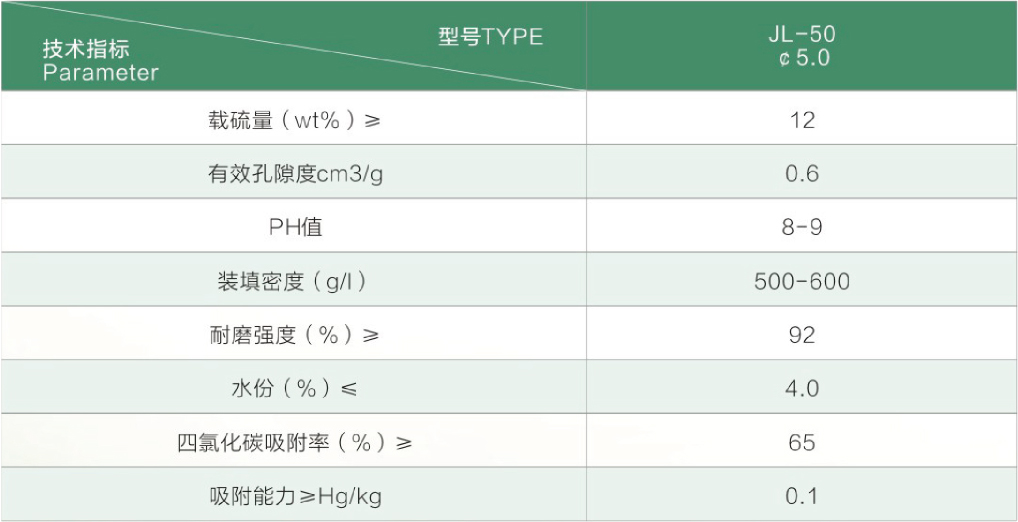The height and width of the screenshot is (522, 1018).
Task: Select the 技术指标 Parameter header text
Action: coord(101,60)
